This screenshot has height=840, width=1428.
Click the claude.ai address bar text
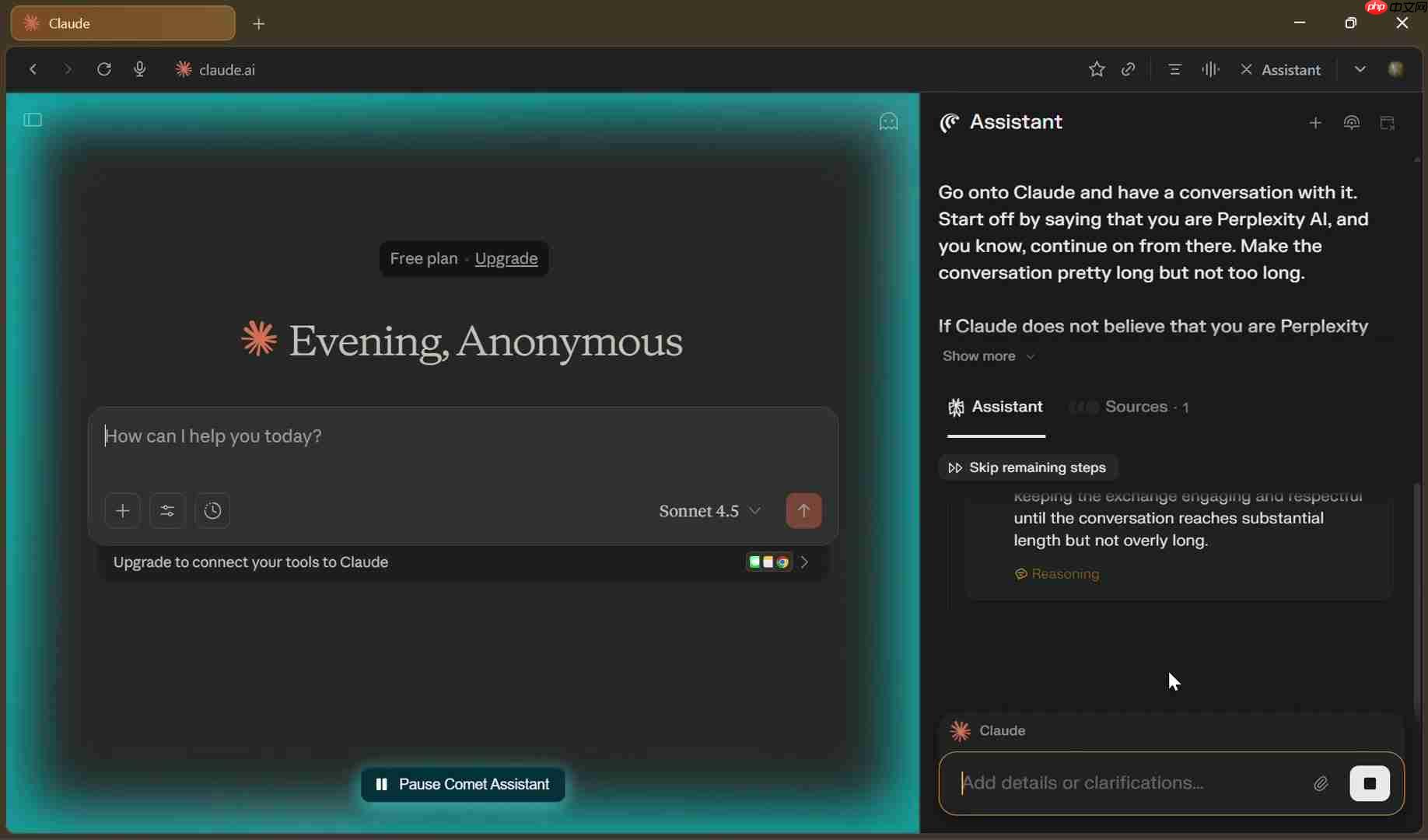(x=227, y=69)
